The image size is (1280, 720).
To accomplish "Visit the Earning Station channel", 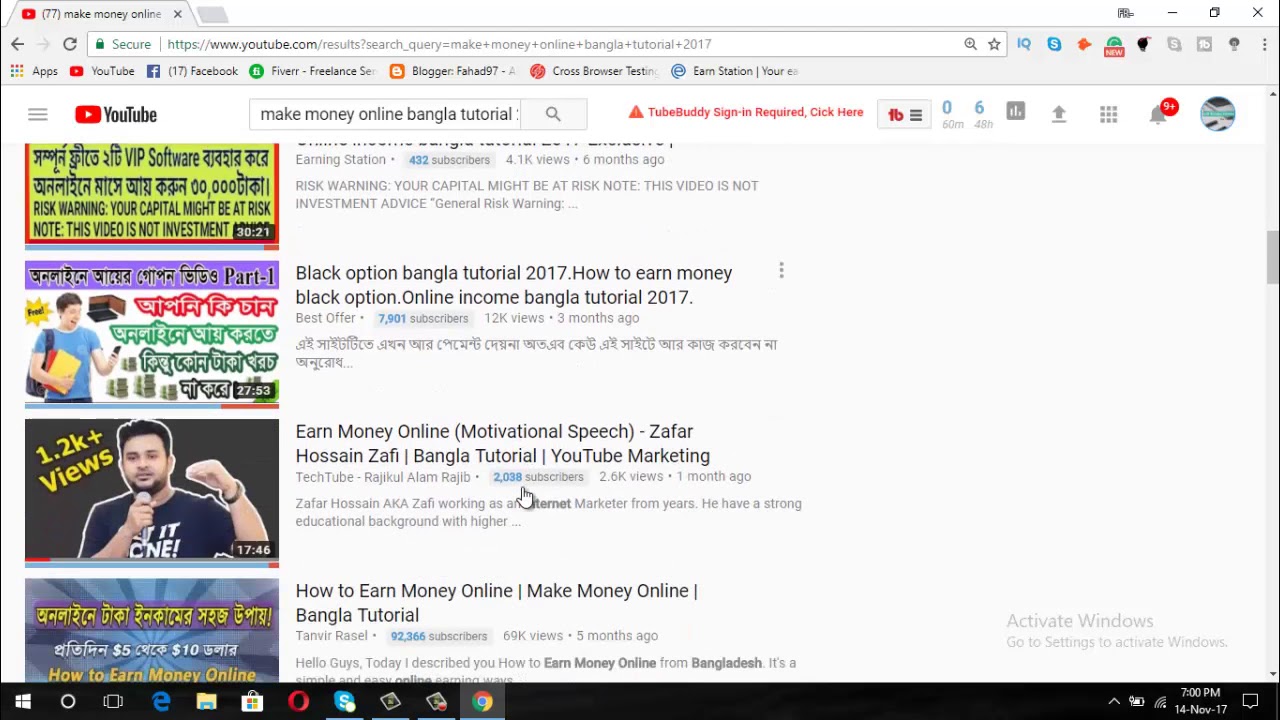I will (340, 159).
